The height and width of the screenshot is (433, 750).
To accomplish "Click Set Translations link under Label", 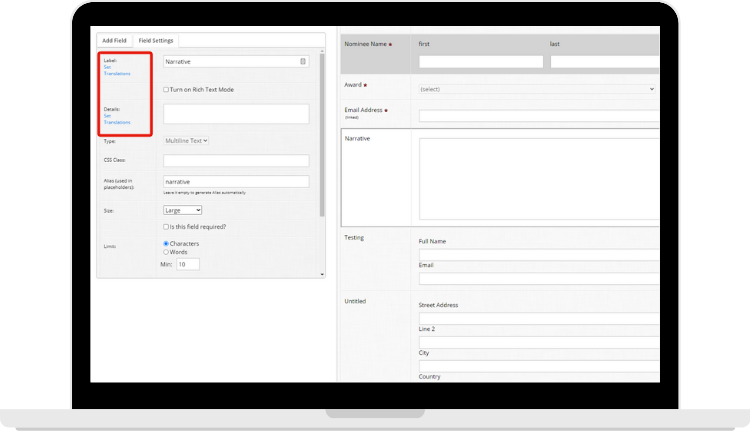I will coord(117,70).
